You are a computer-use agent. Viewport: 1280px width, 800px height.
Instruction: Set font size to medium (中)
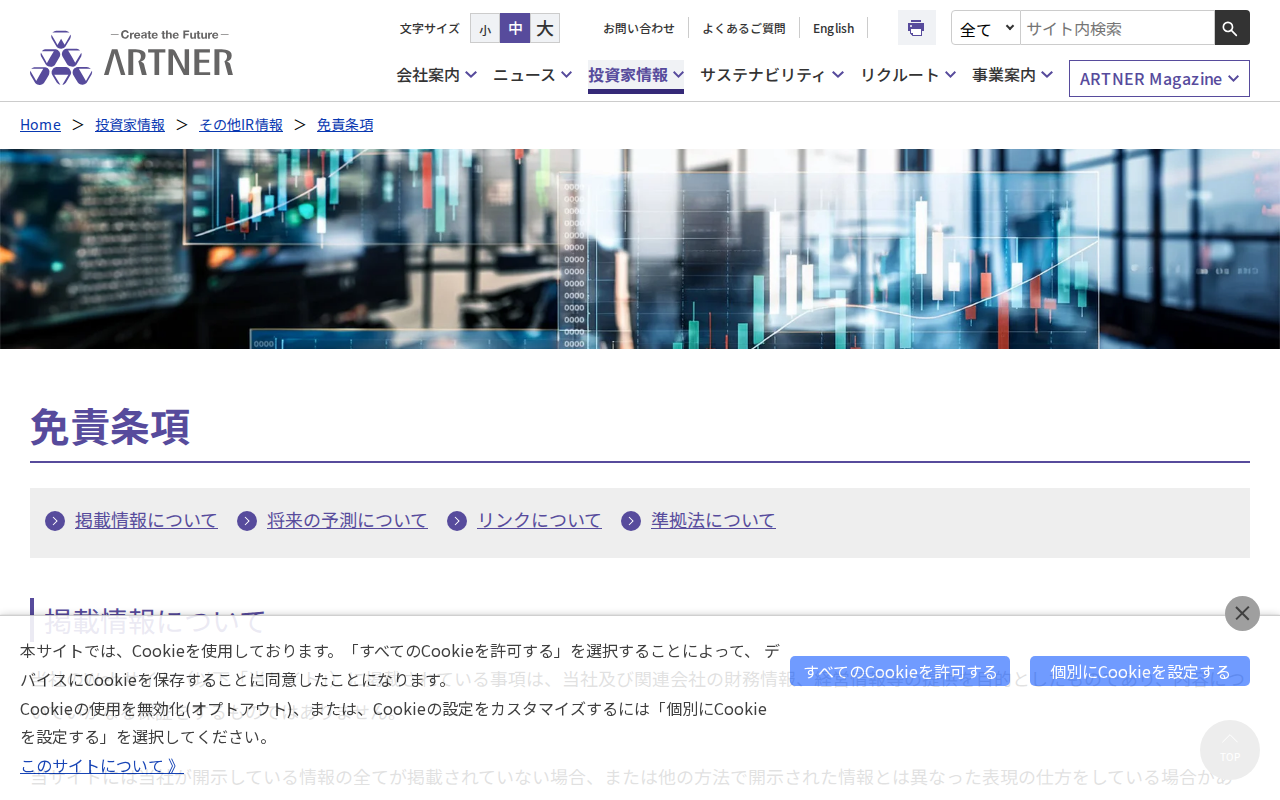pos(515,28)
